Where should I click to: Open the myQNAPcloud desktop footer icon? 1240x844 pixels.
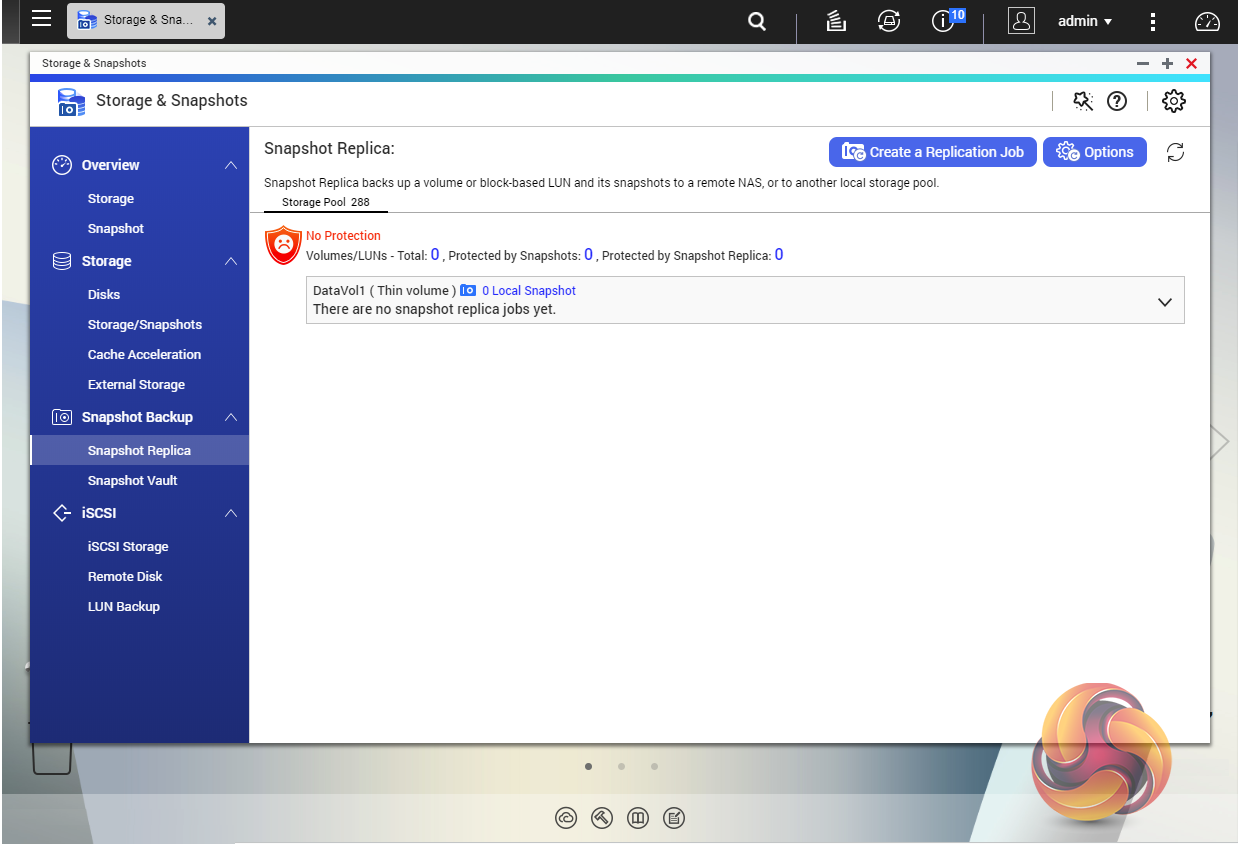click(x=566, y=818)
